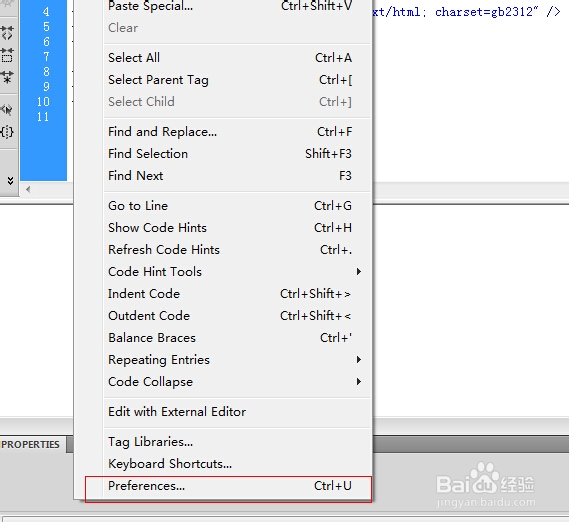Viewport: 569px width, 522px height.
Task: Click line number 7 in gutter
Action: pos(46,57)
